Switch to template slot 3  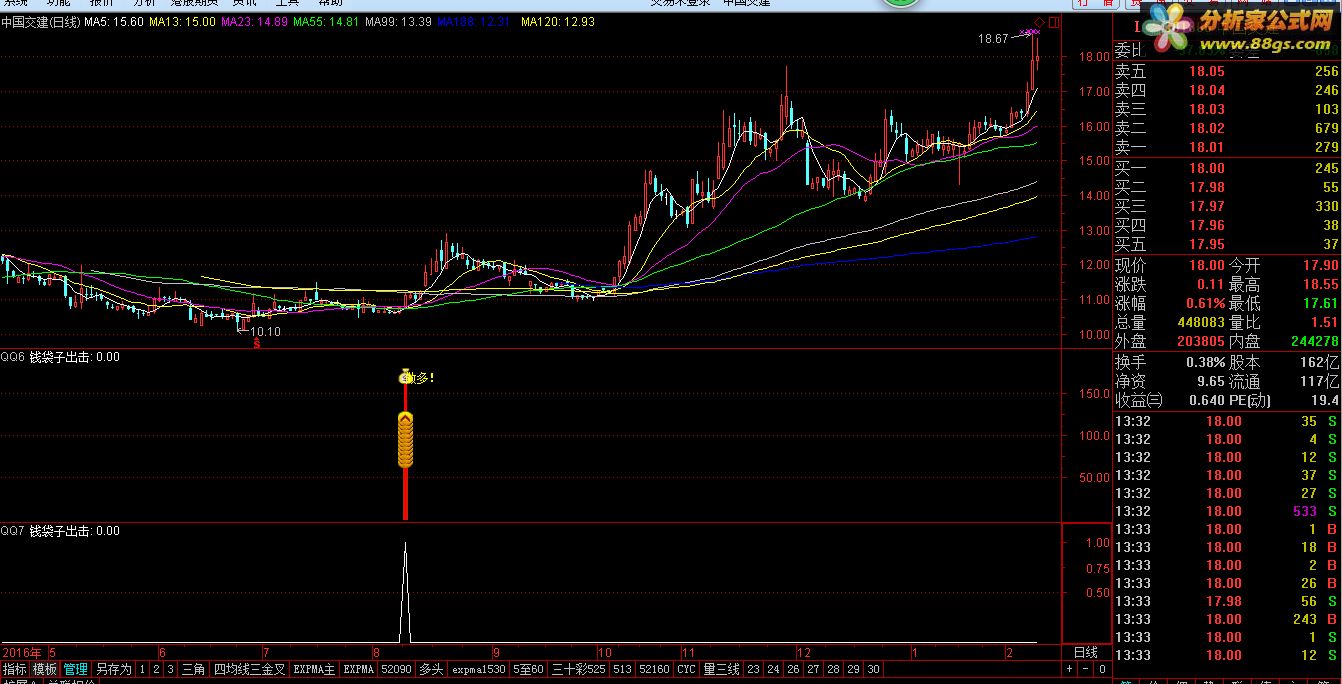170,669
